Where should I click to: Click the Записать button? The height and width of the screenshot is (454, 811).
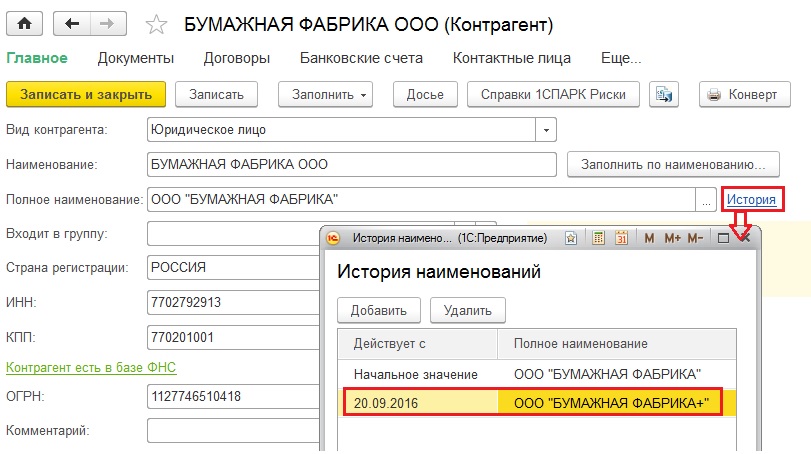[216, 95]
